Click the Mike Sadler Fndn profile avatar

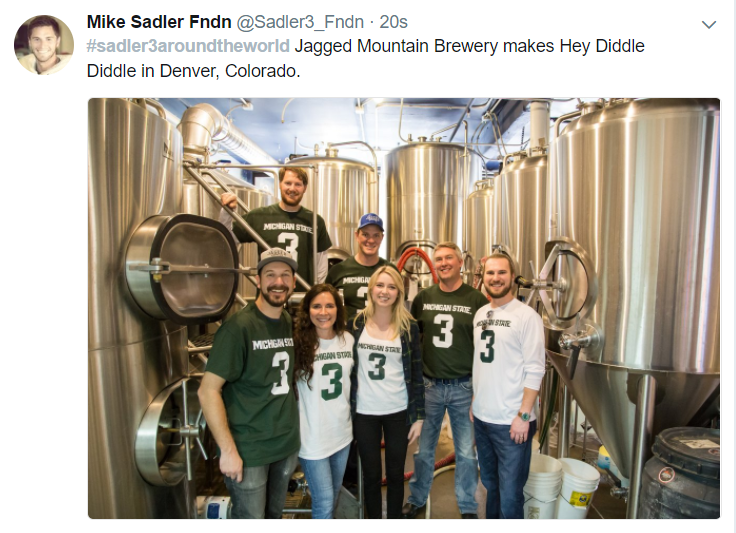point(44,45)
